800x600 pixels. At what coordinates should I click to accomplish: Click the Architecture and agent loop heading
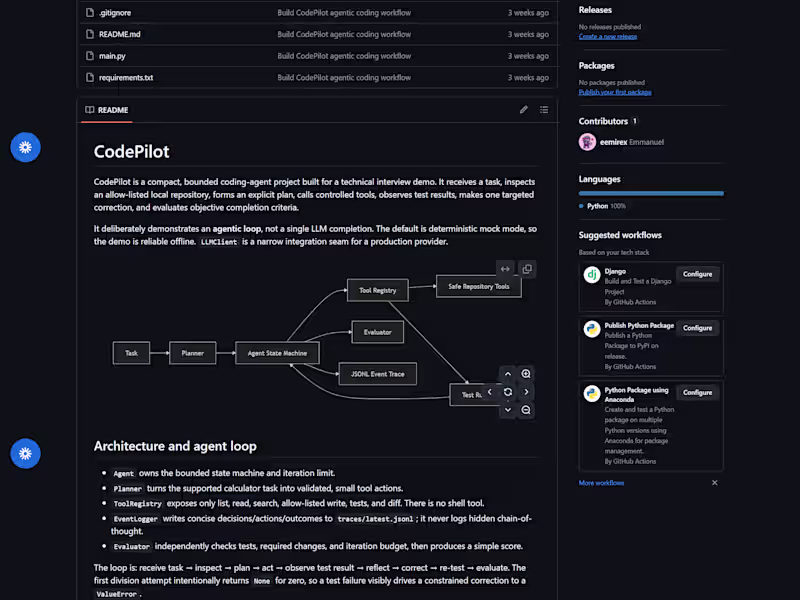[x=175, y=446]
